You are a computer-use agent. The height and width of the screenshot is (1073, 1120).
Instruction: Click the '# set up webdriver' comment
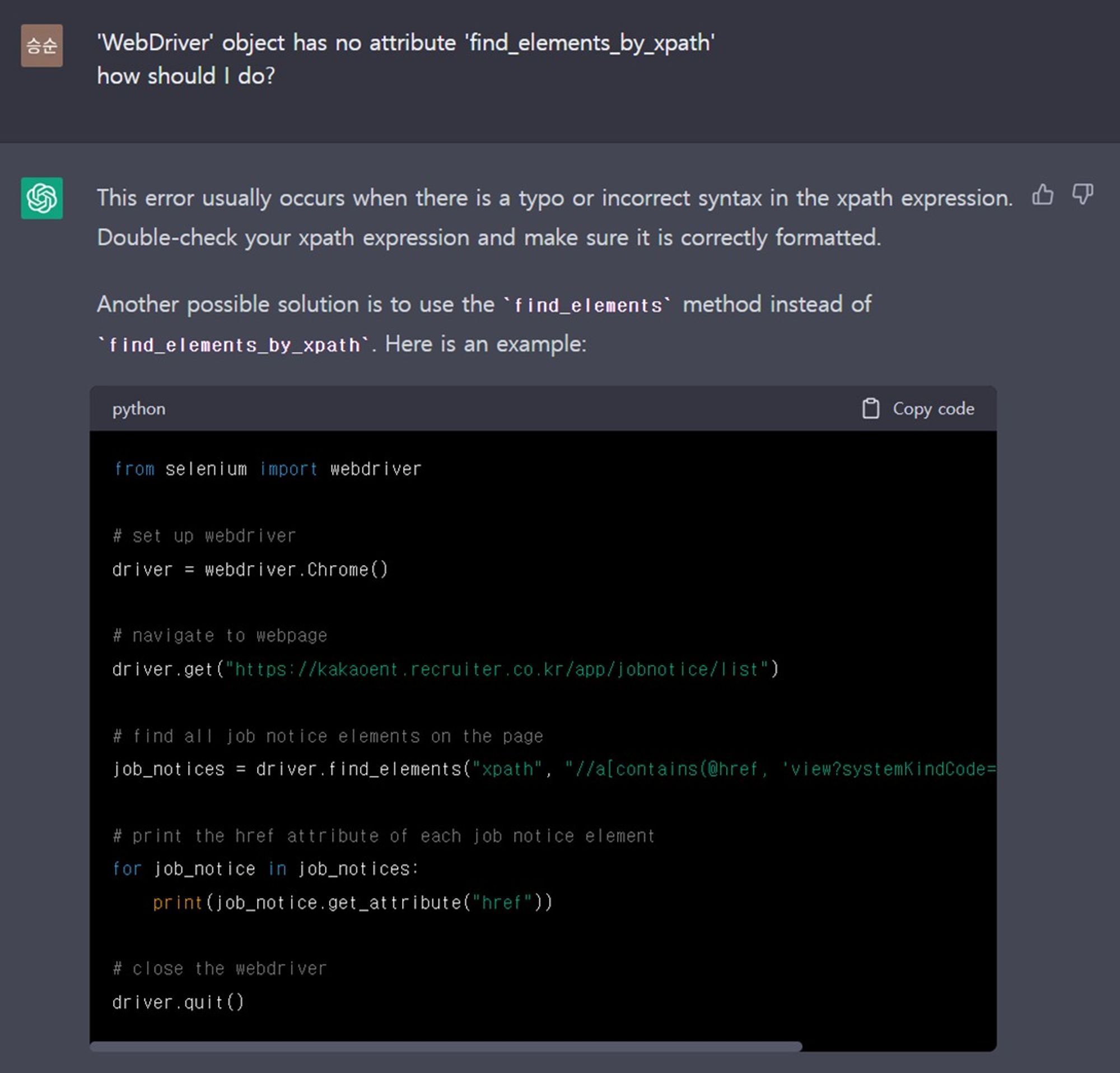(204, 536)
